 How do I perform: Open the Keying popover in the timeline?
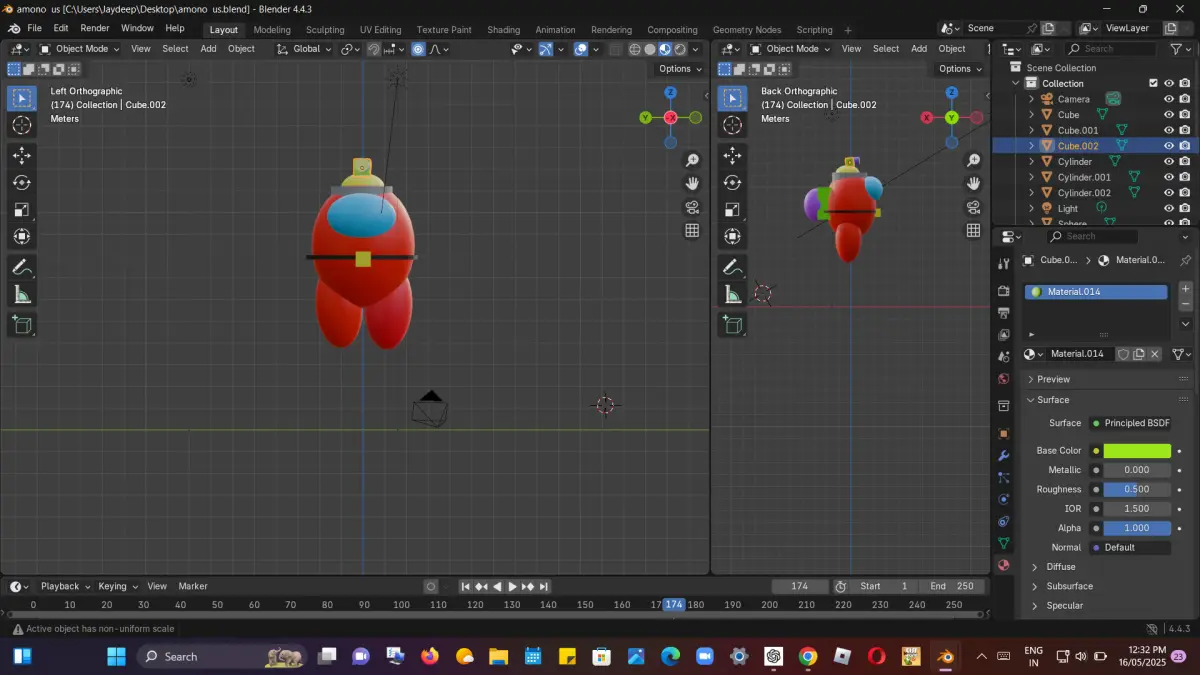tap(117, 586)
